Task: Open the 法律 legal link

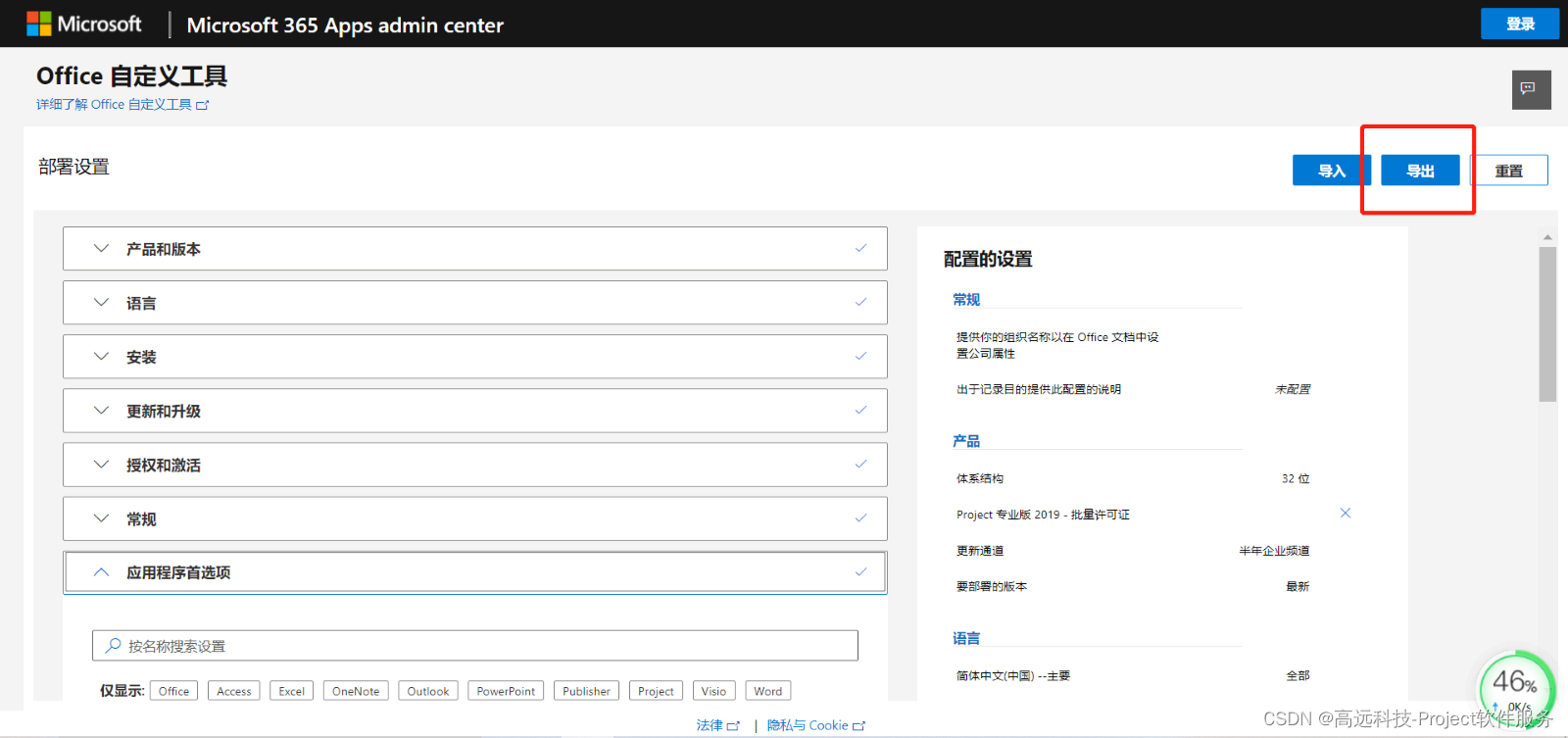Action: click(717, 725)
